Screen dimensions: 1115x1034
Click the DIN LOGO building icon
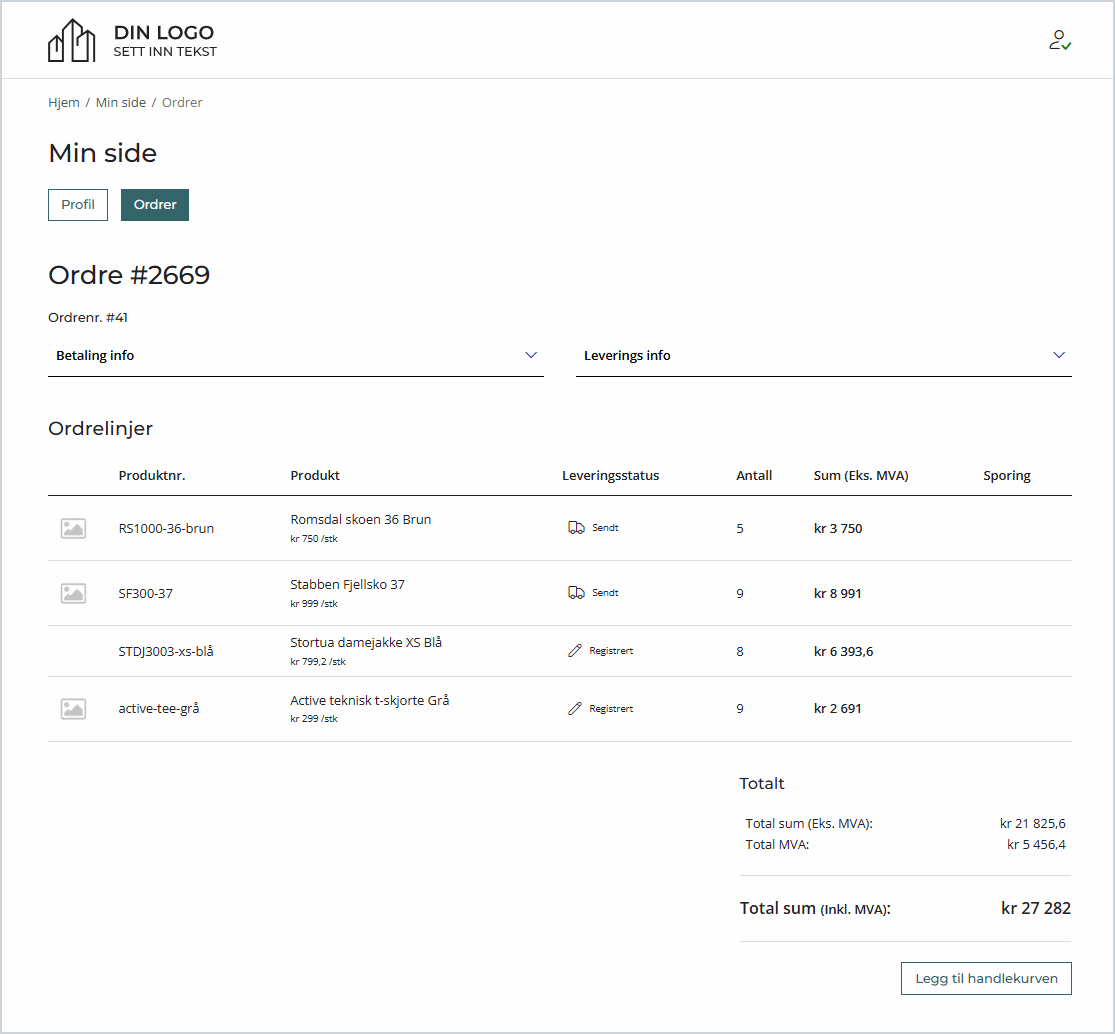tap(72, 41)
